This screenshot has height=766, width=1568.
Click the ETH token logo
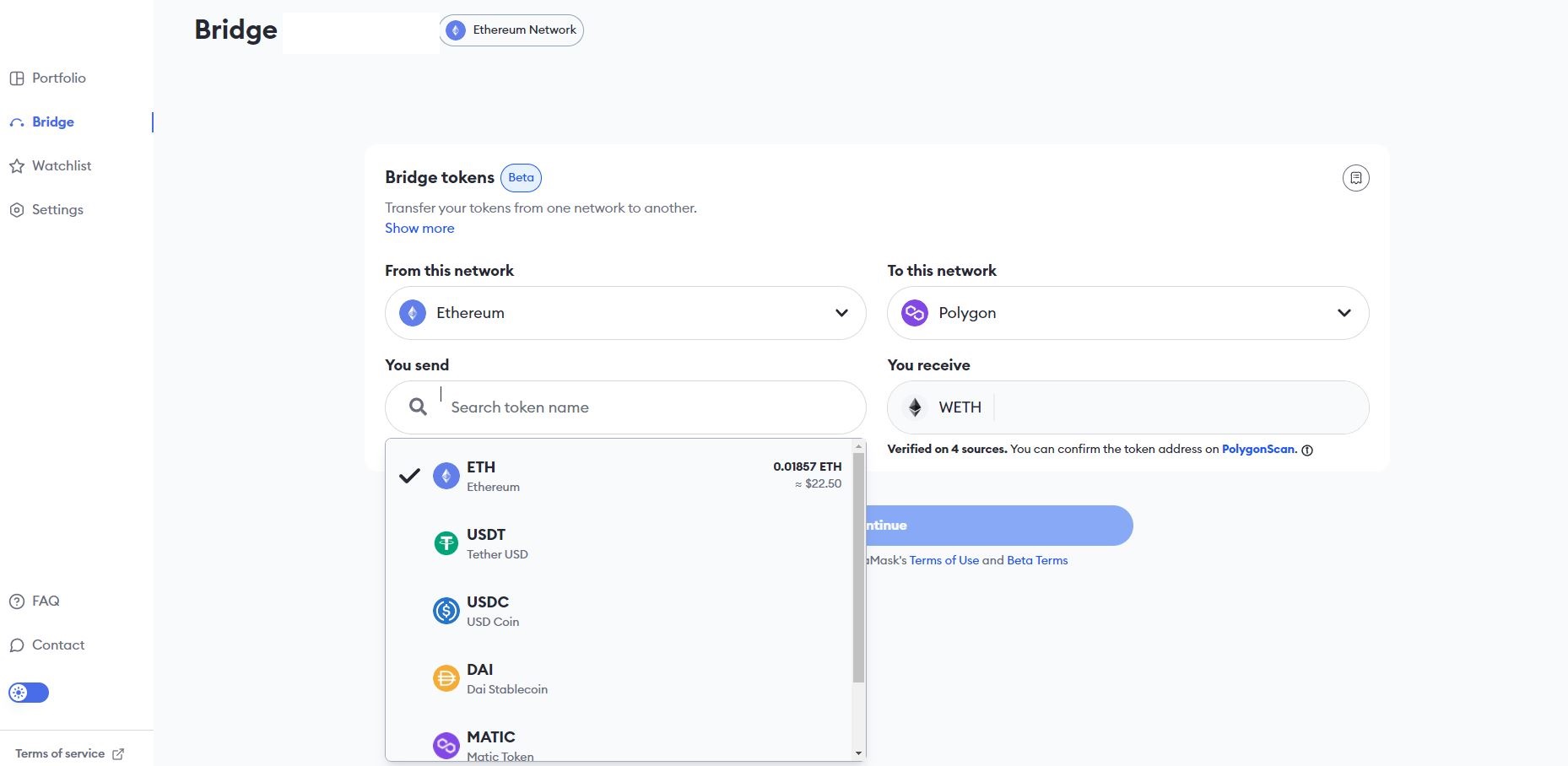(x=446, y=476)
